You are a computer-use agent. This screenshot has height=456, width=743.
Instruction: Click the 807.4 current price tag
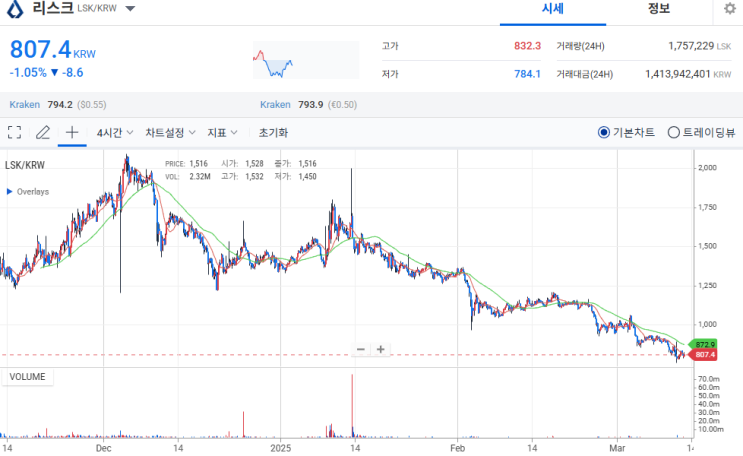click(x=705, y=355)
